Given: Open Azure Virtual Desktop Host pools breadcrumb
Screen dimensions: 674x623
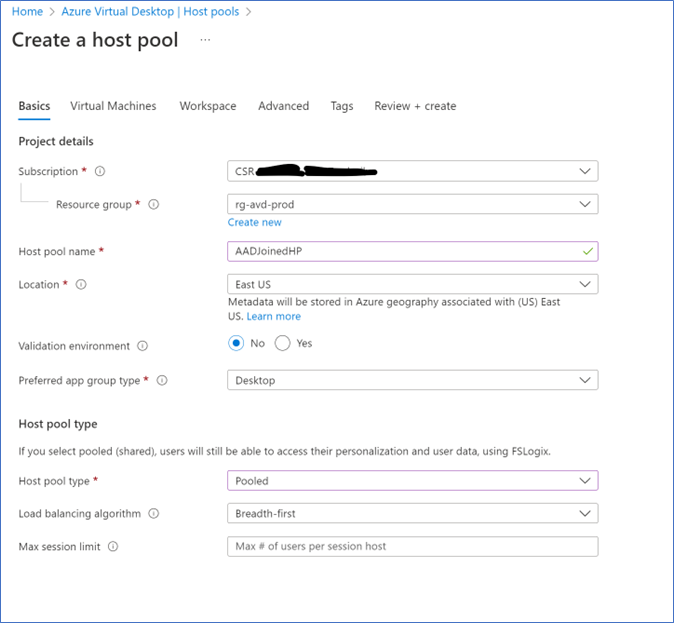Looking at the screenshot, I should click(x=150, y=12).
